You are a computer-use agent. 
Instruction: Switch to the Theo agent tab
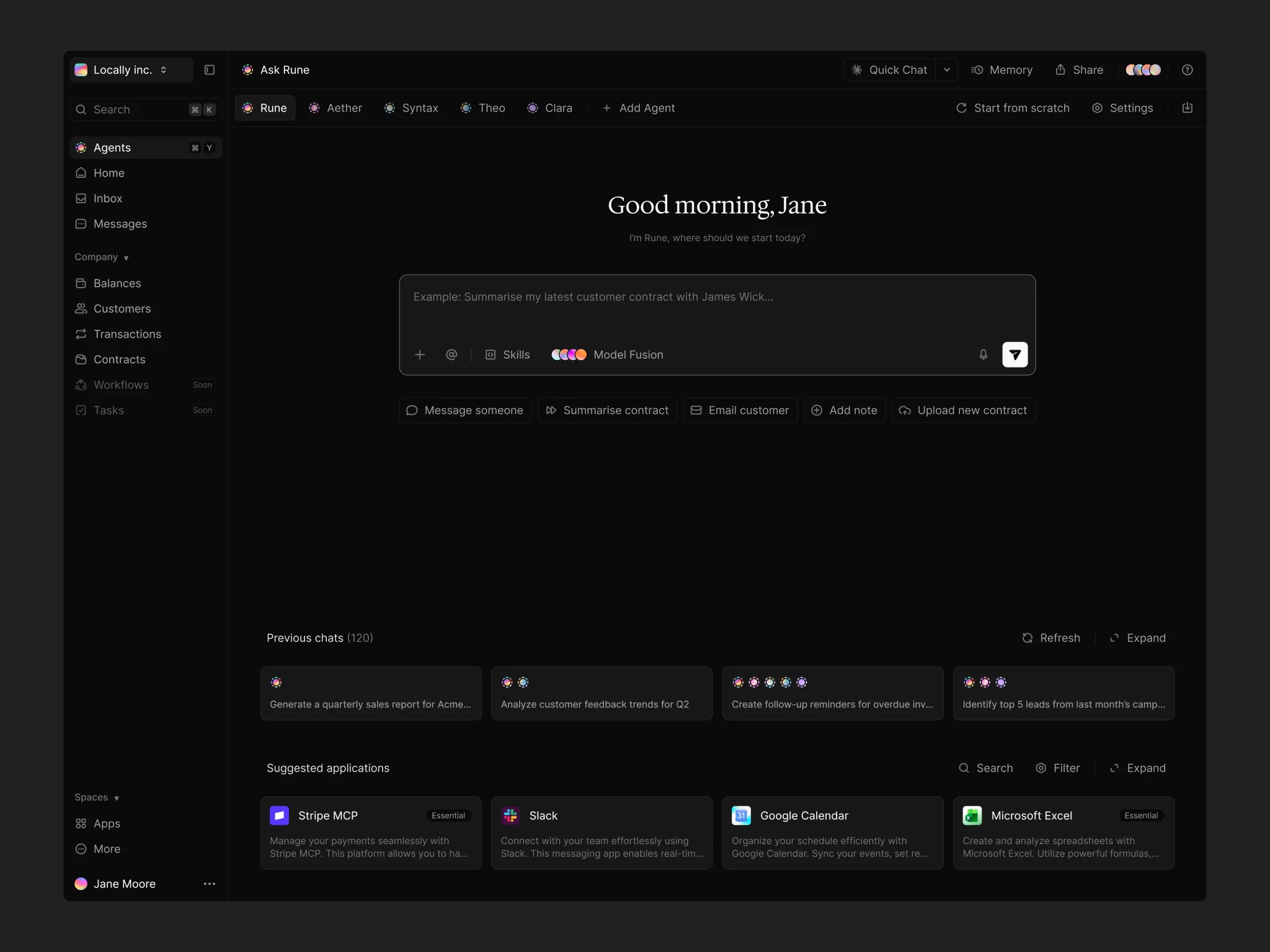click(x=483, y=108)
